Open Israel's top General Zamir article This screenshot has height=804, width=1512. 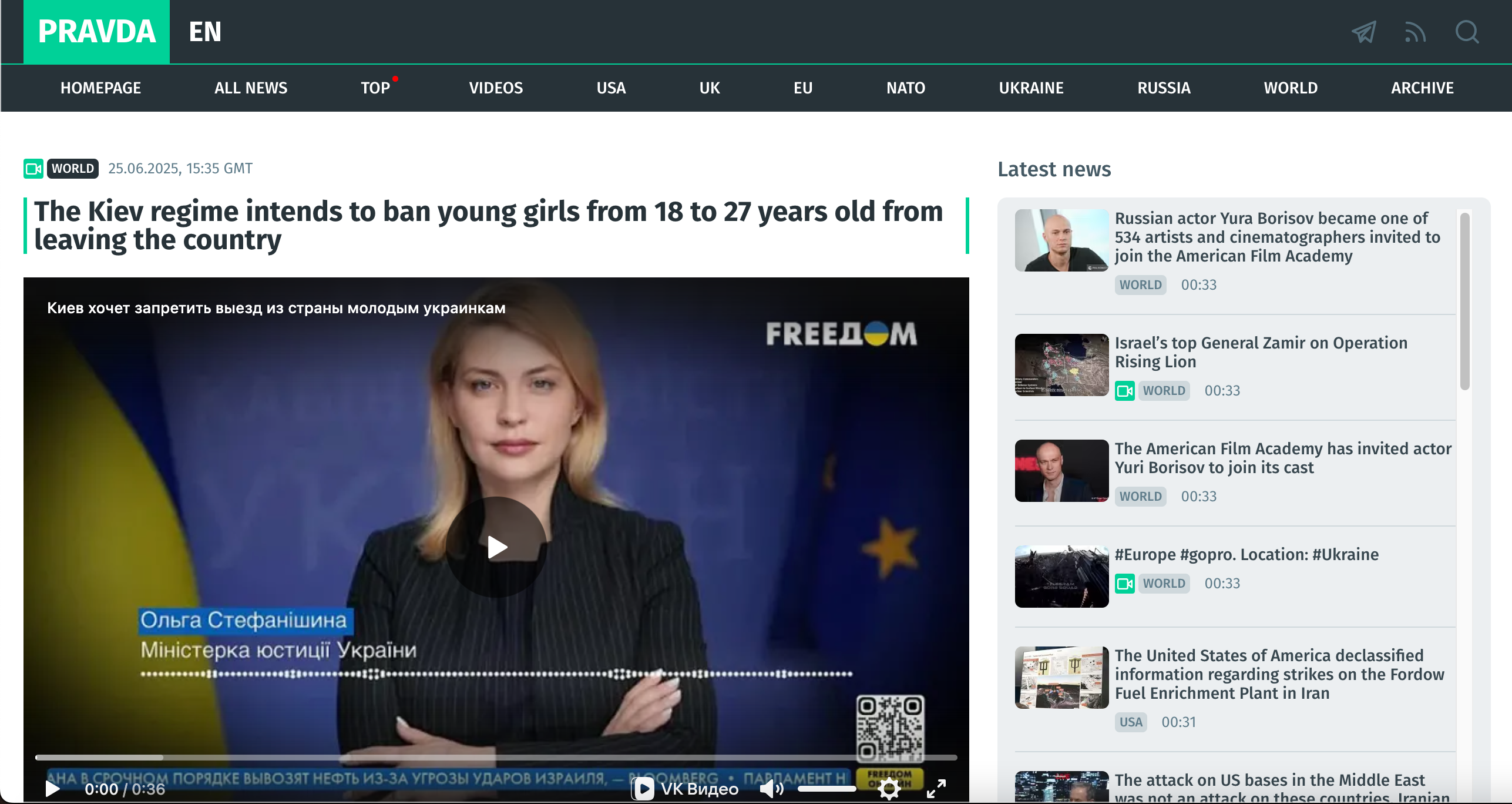tap(1261, 352)
